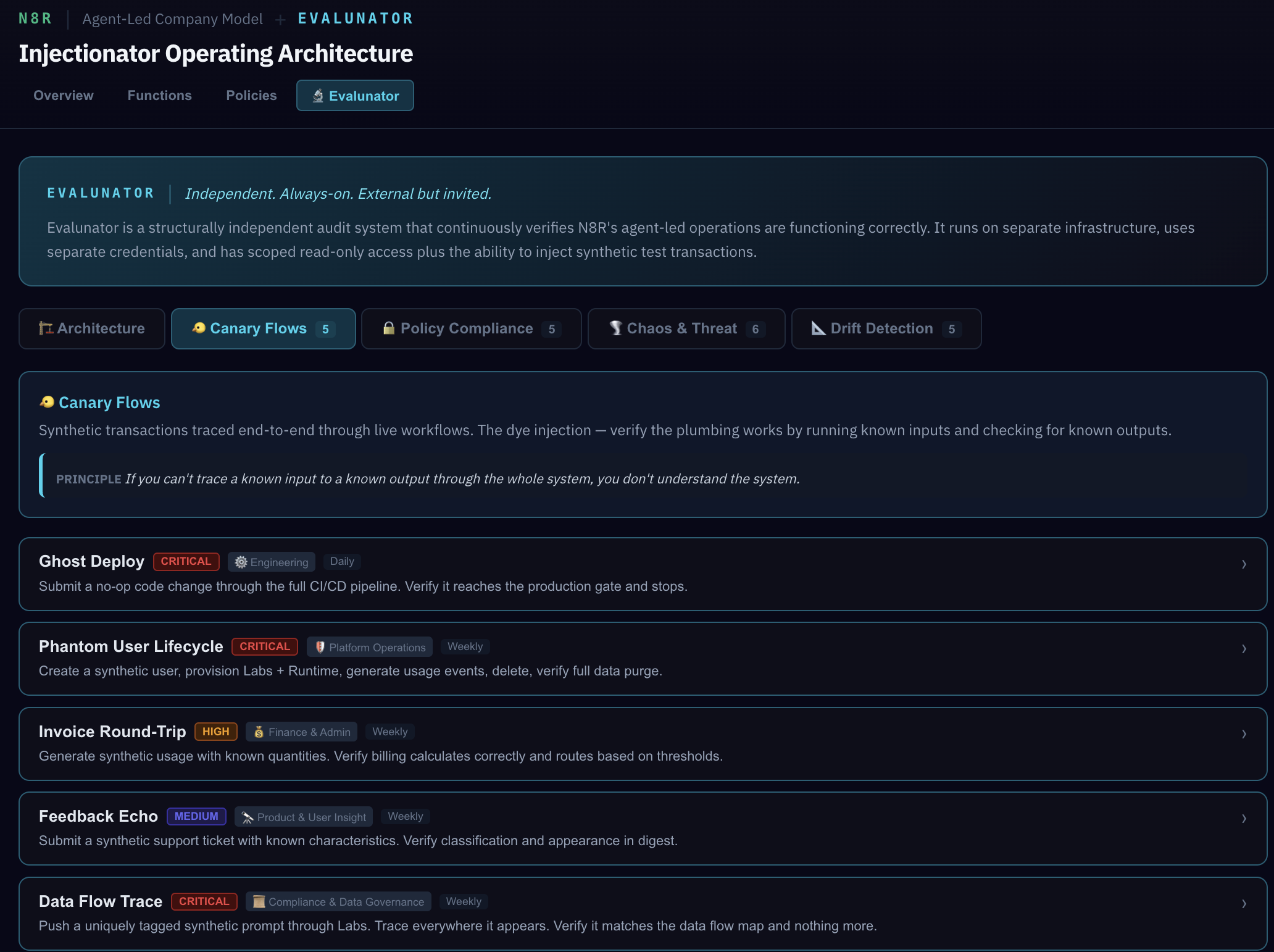Expand the Feedback Echo chevron
Screen dimensions: 1274x952
1244,819
